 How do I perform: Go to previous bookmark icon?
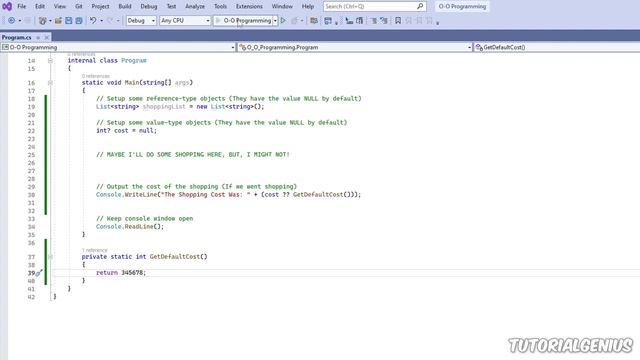[409, 20]
